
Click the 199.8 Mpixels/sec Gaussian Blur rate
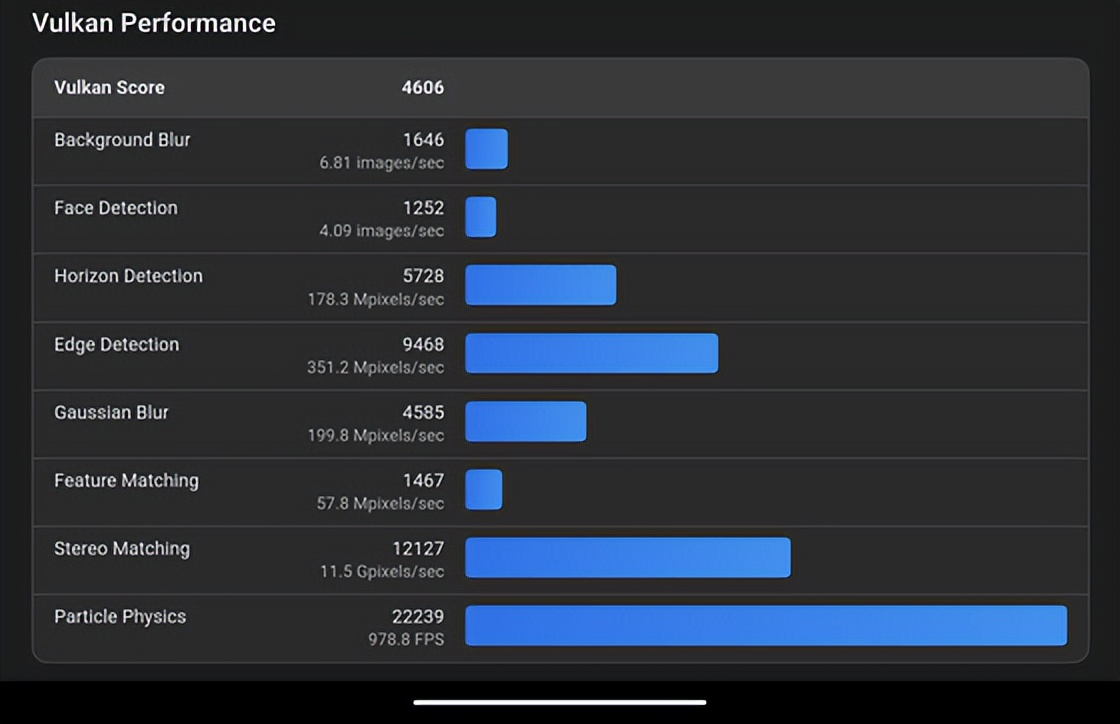[375, 435]
